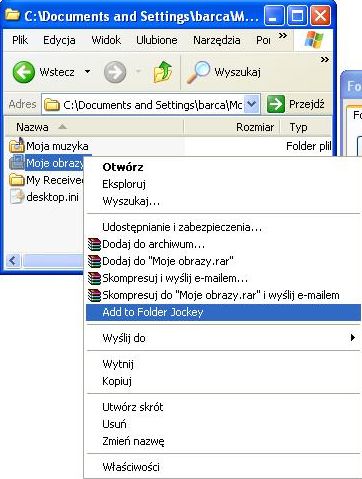362x479 pixels.
Task: Click horizontal scrollbar left arrow
Action: click(x=13, y=260)
